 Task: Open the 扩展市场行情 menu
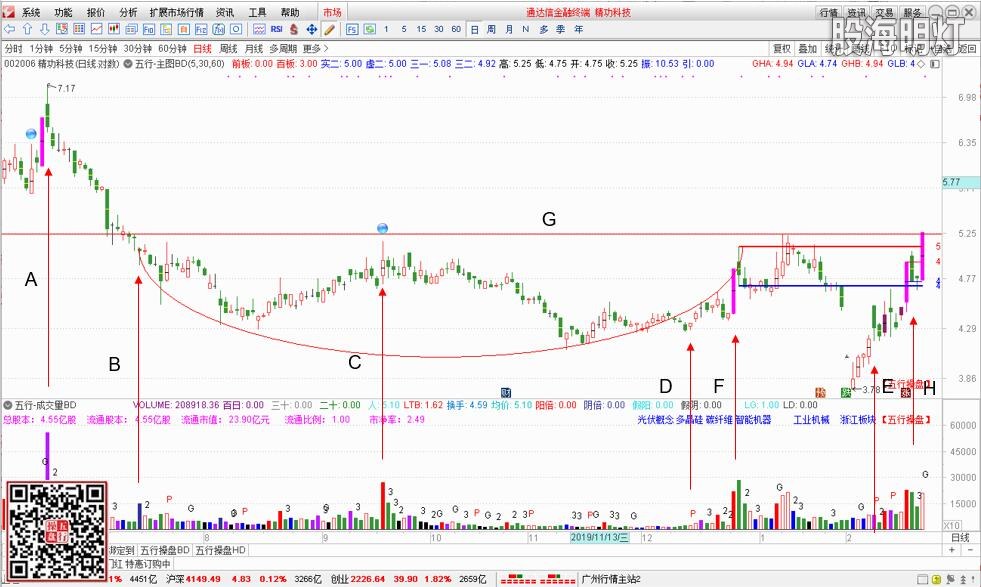176,12
